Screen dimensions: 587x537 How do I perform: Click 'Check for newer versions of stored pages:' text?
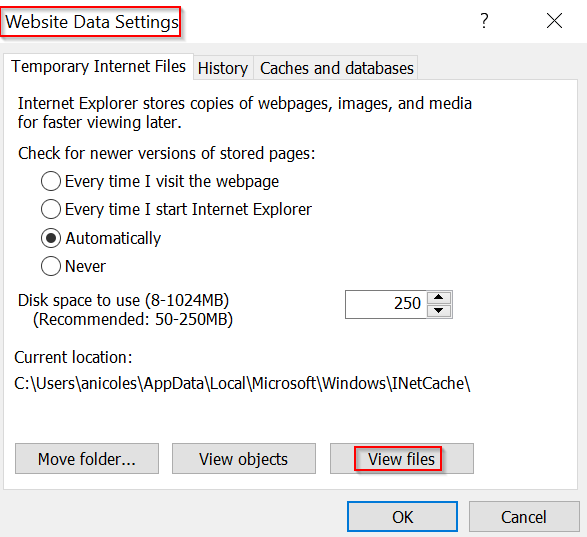167,154
